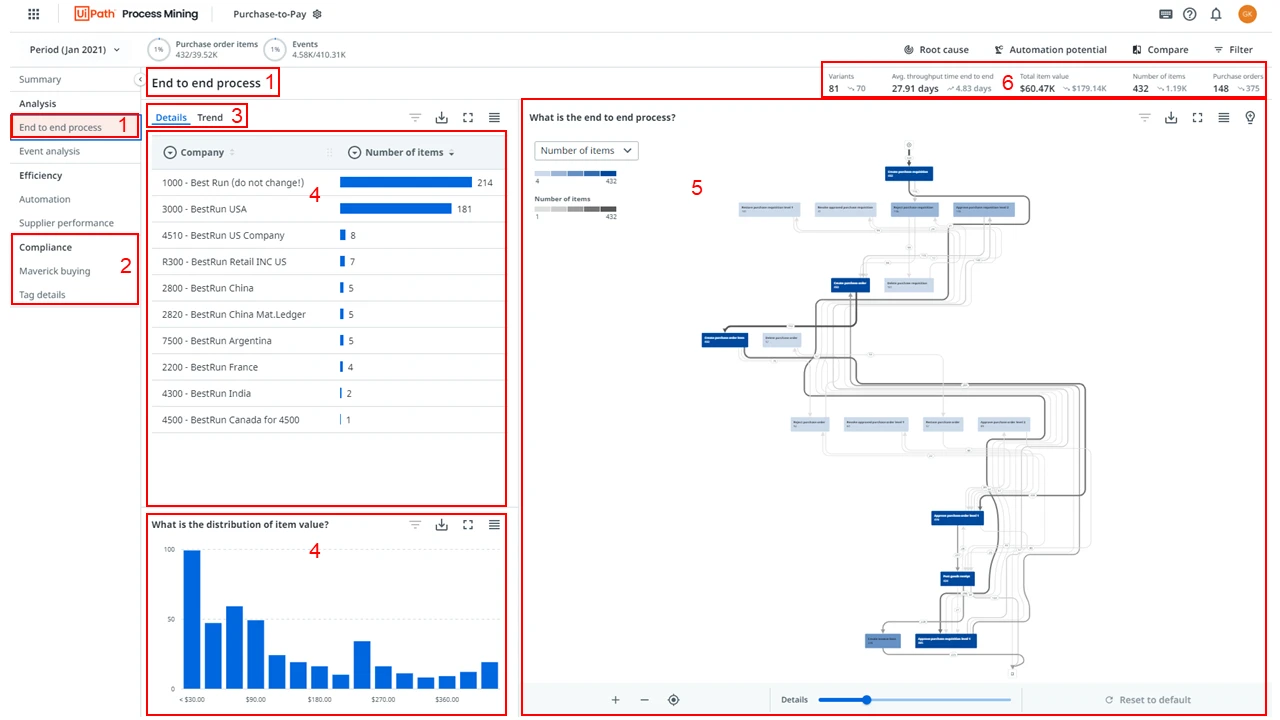Open the GK user avatar menu
Viewport: 1280px width, 720px height.
(x=1247, y=14)
